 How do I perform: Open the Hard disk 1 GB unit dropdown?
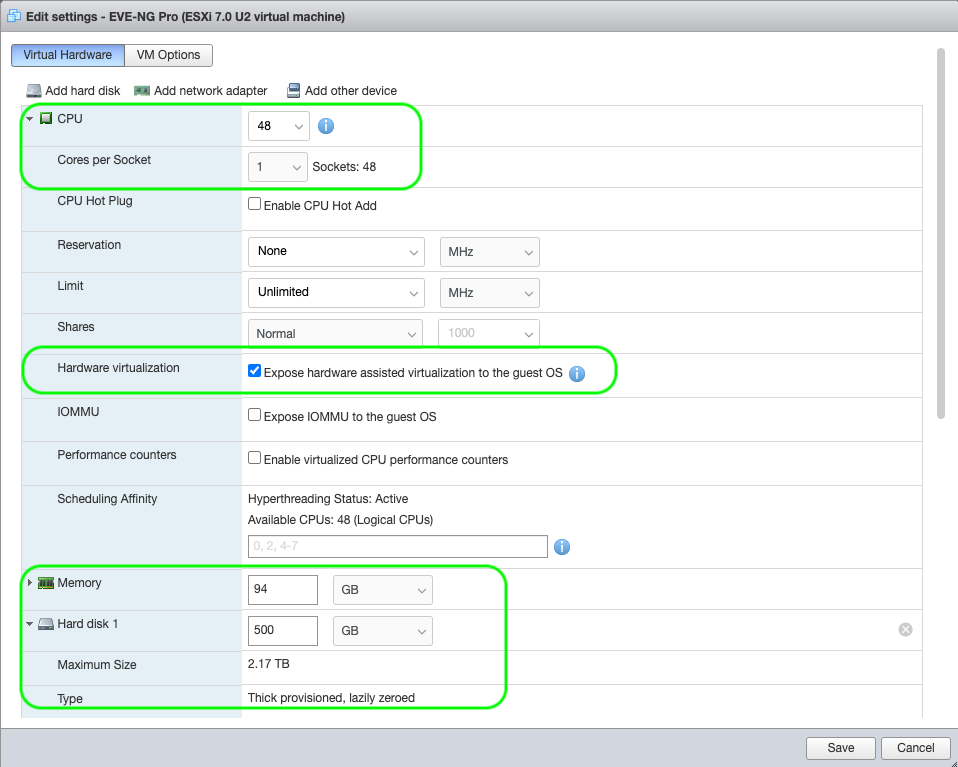click(x=382, y=631)
